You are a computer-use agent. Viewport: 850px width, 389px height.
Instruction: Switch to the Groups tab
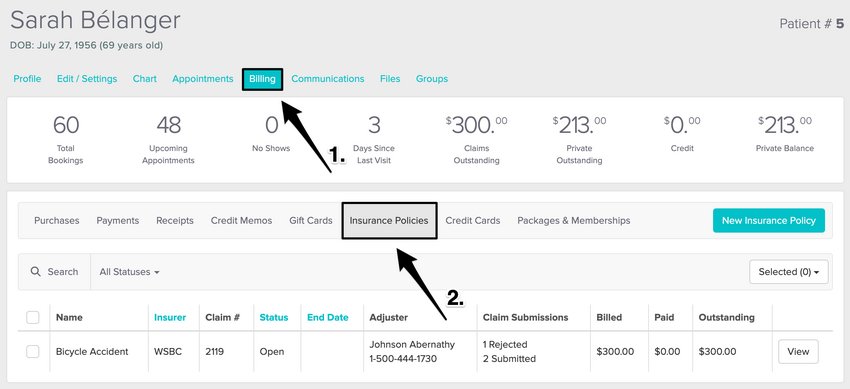pyautogui.click(x=432, y=79)
